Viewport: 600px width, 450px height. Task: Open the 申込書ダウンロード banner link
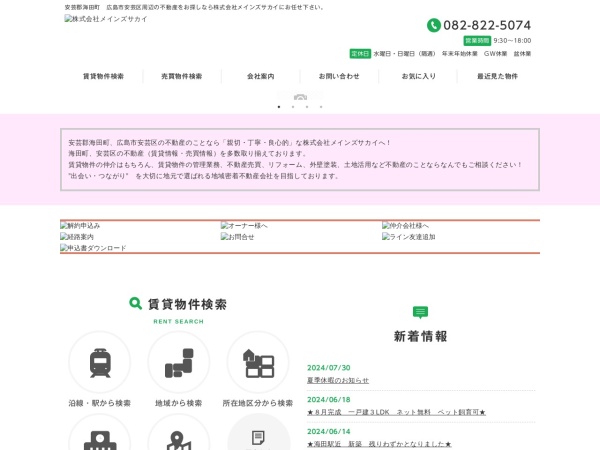click(93, 248)
